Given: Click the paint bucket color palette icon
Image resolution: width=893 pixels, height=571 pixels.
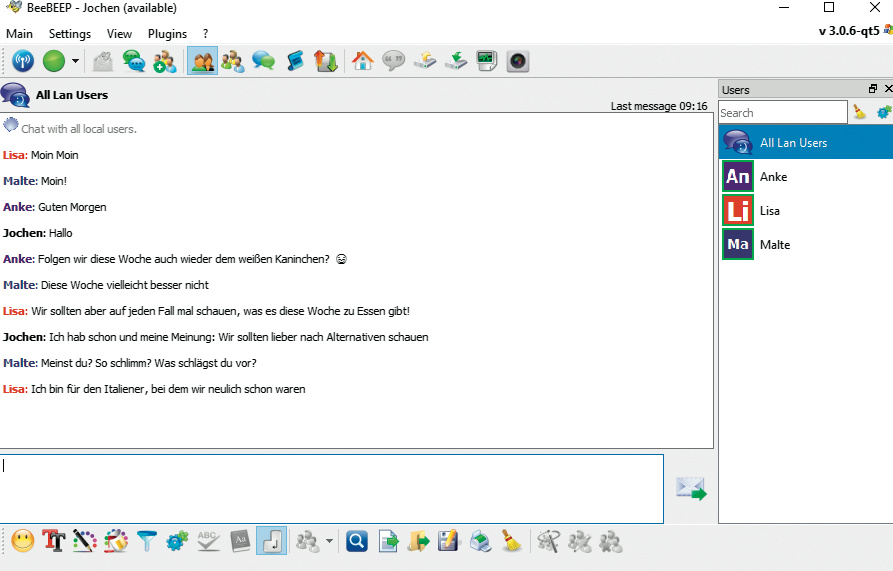Looking at the screenshot, I should [116, 541].
